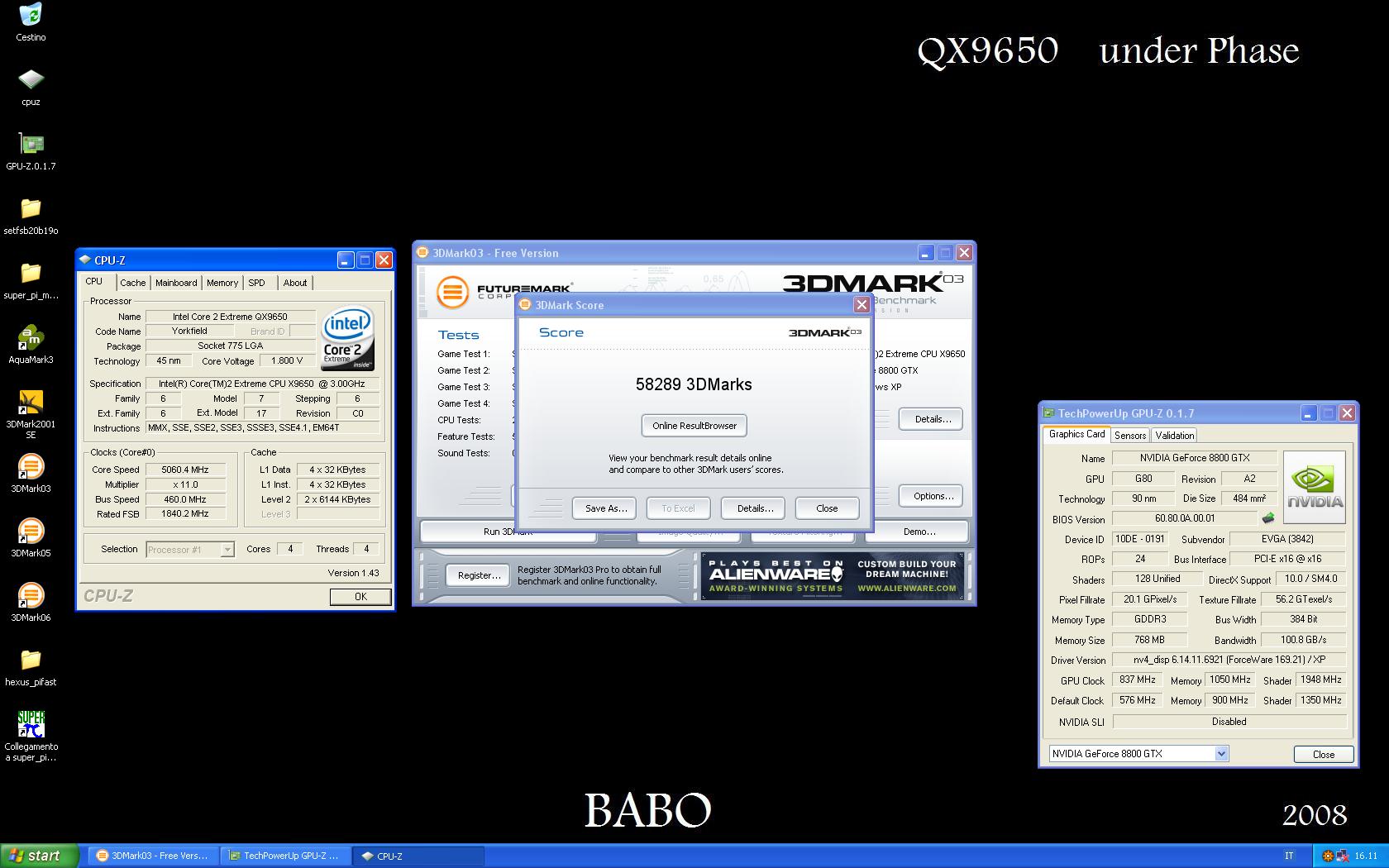Click the Futuremark logo in 3DMark03 window
Viewport: 1389px width, 868px height.
pyautogui.click(x=503, y=293)
